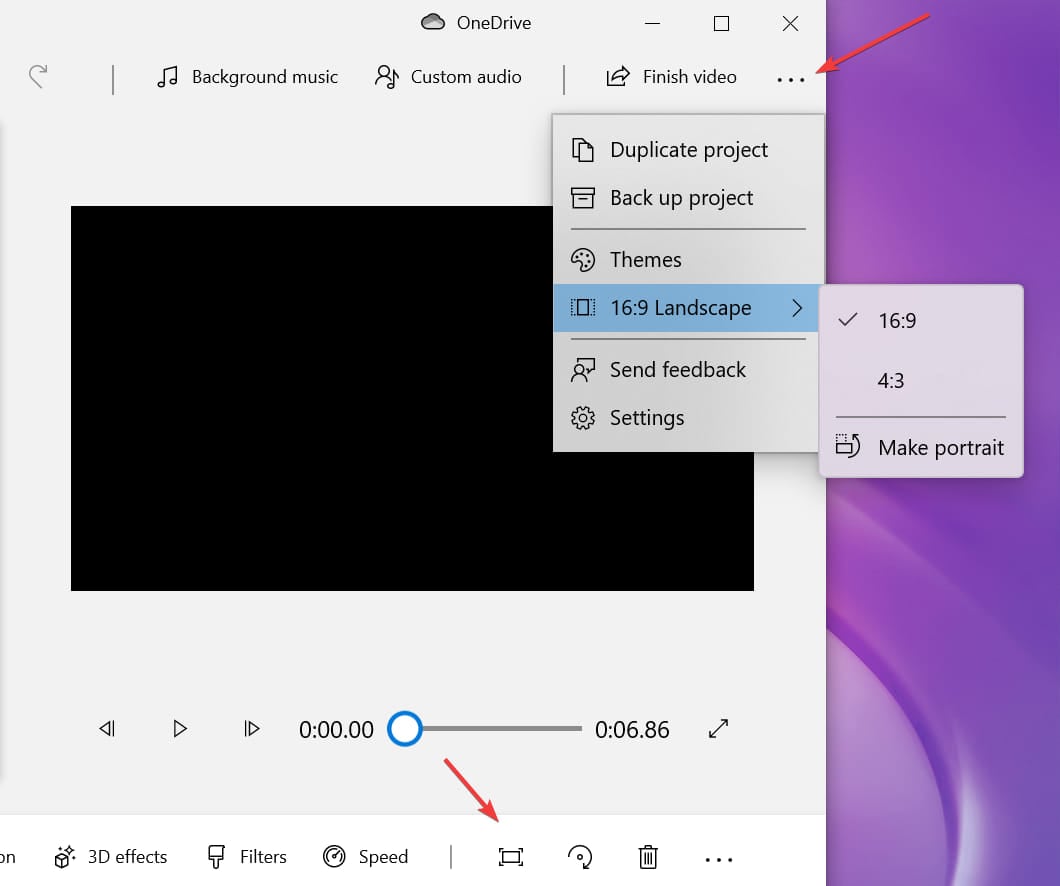This screenshot has width=1060, height=886.
Task: Open 3D effects
Action: click(111, 857)
